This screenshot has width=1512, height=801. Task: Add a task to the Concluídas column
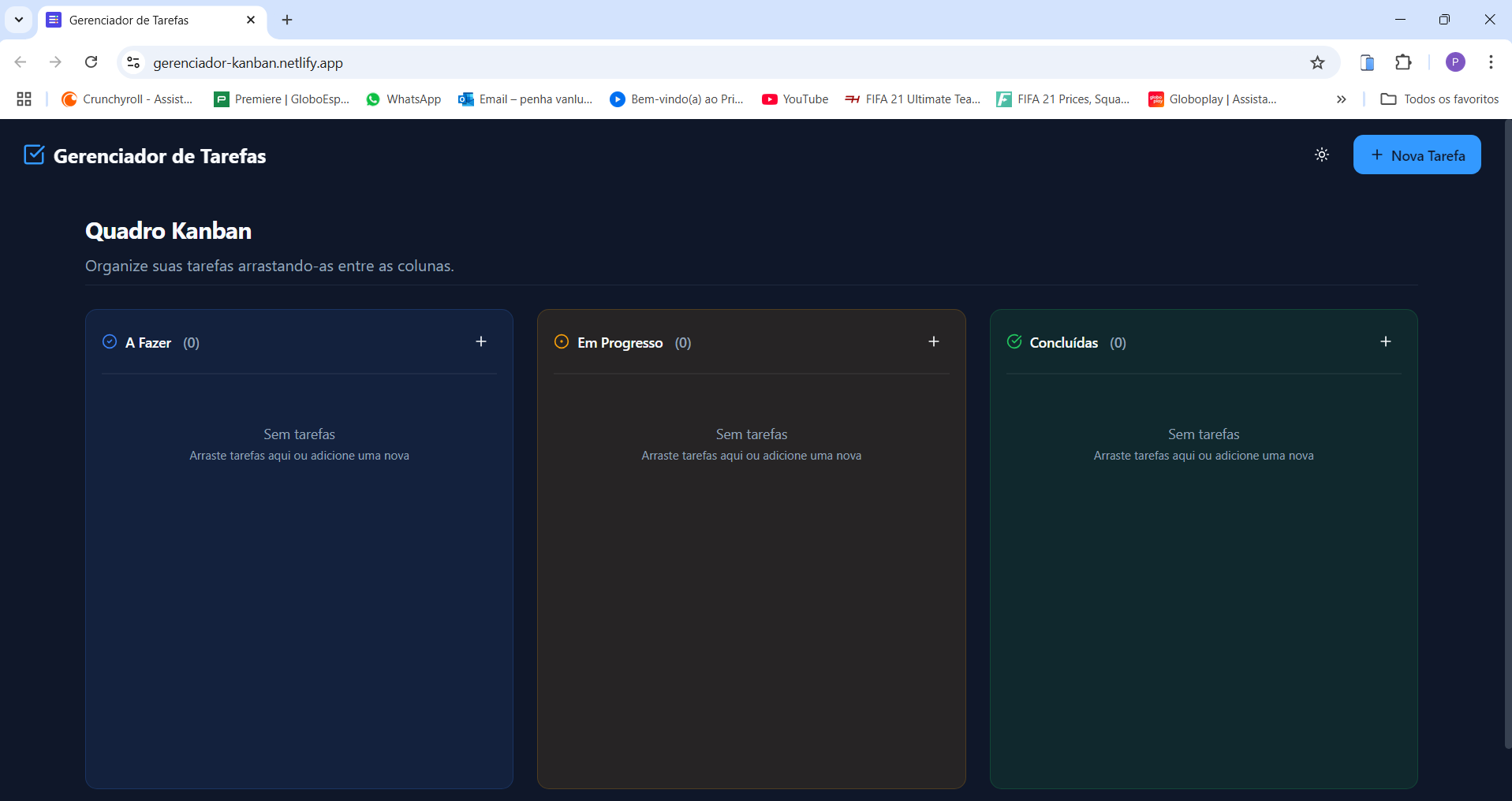pyautogui.click(x=1386, y=341)
